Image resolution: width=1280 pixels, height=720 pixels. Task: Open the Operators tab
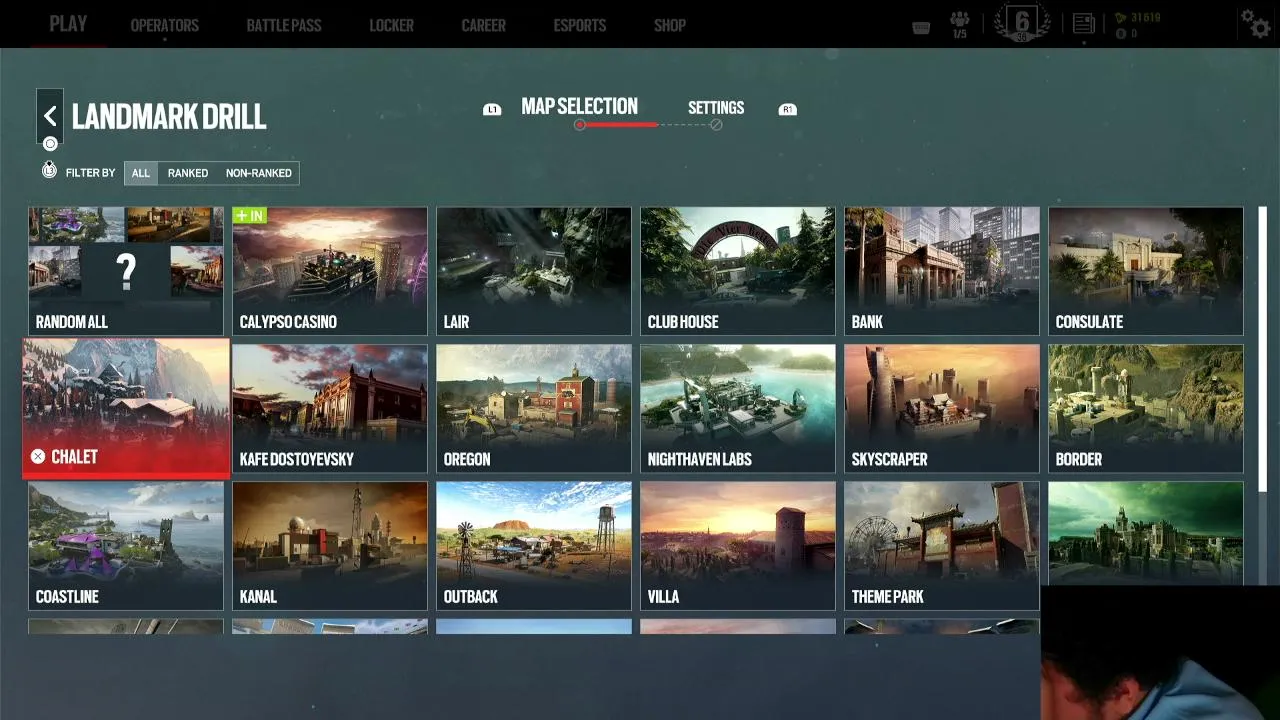pyautogui.click(x=165, y=26)
